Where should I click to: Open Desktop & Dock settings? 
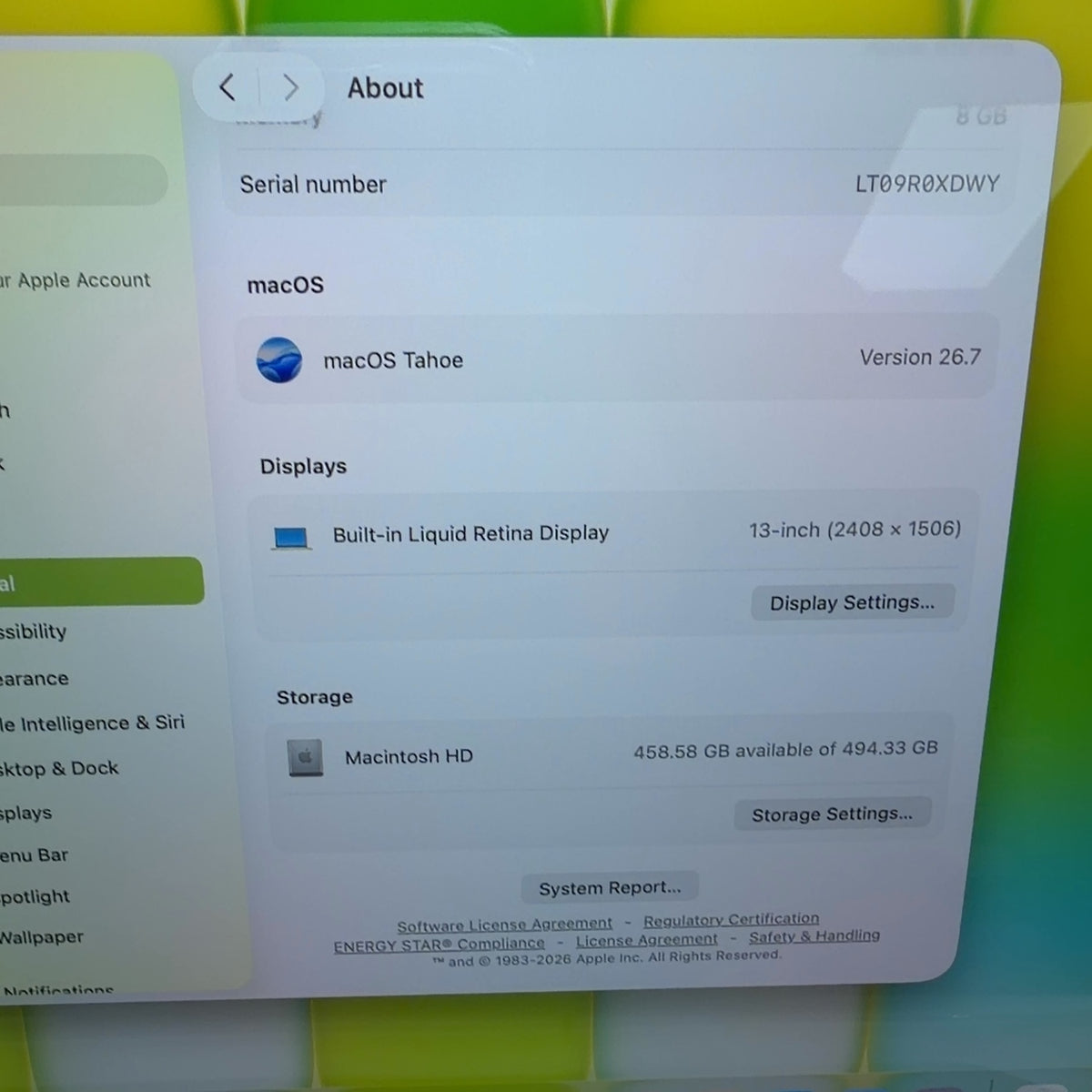(x=59, y=769)
